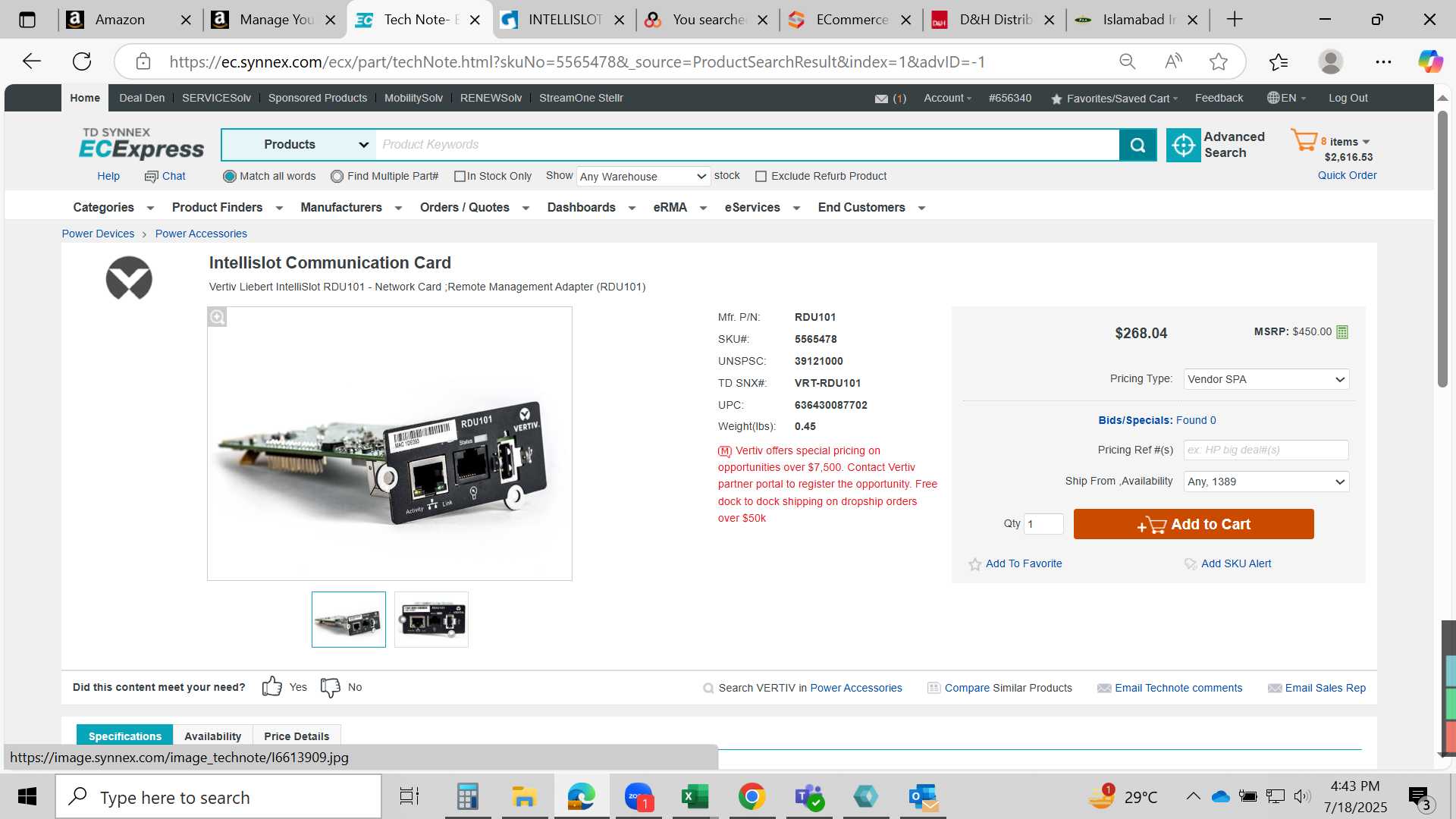Open the Any Warehouse dropdown
The width and height of the screenshot is (1456, 819).
[x=643, y=177]
